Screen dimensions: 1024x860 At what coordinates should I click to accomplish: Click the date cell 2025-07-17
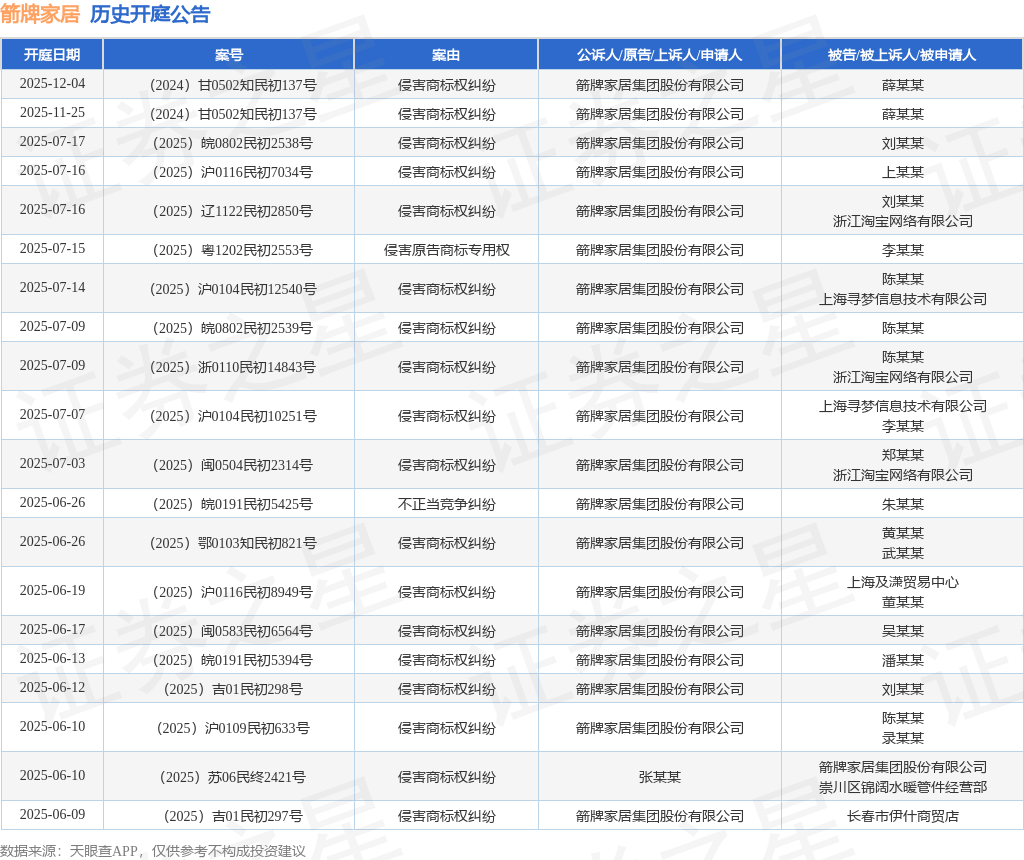coord(52,142)
